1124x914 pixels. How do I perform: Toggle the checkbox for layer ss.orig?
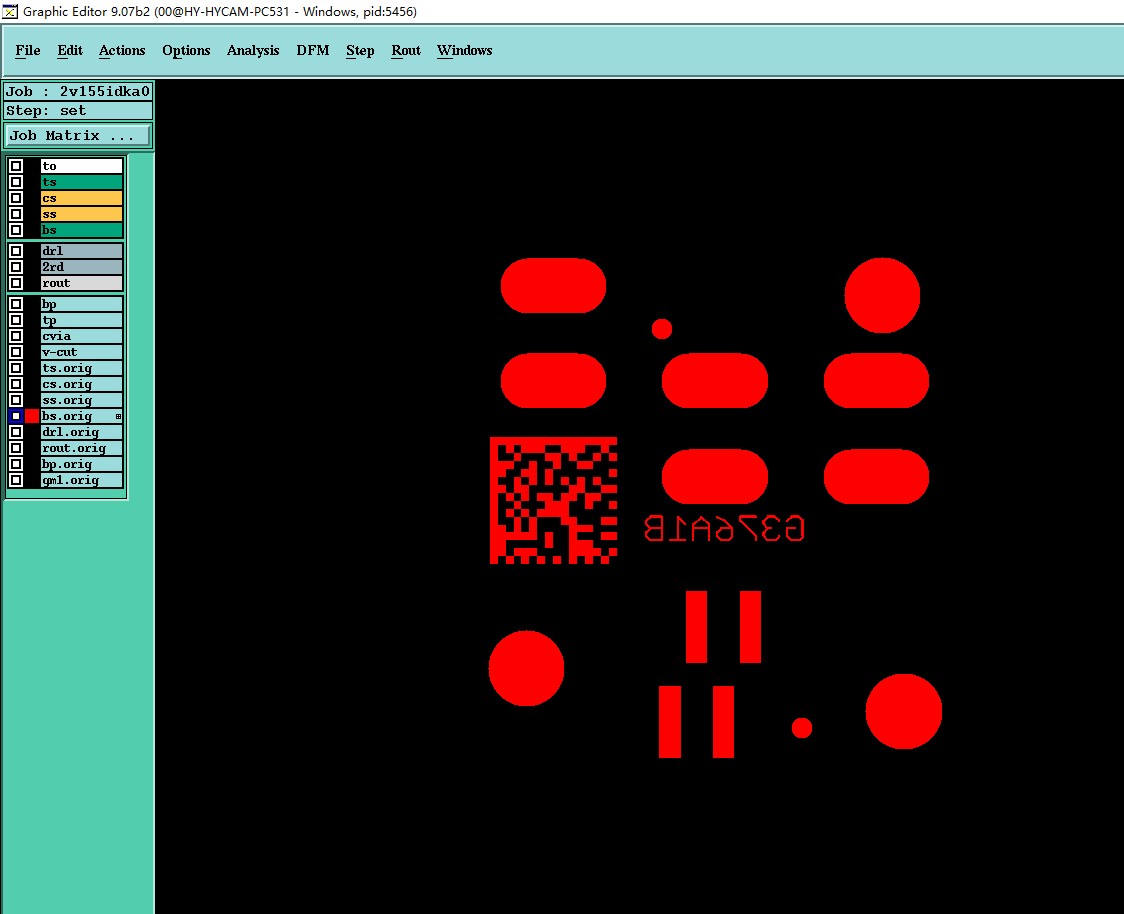[16, 400]
